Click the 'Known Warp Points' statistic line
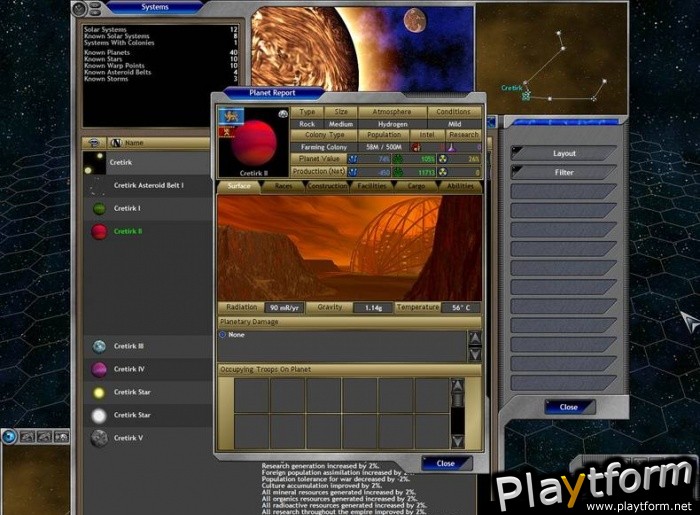This screenshot has width=700, height=515. click(x=161, y=66)
